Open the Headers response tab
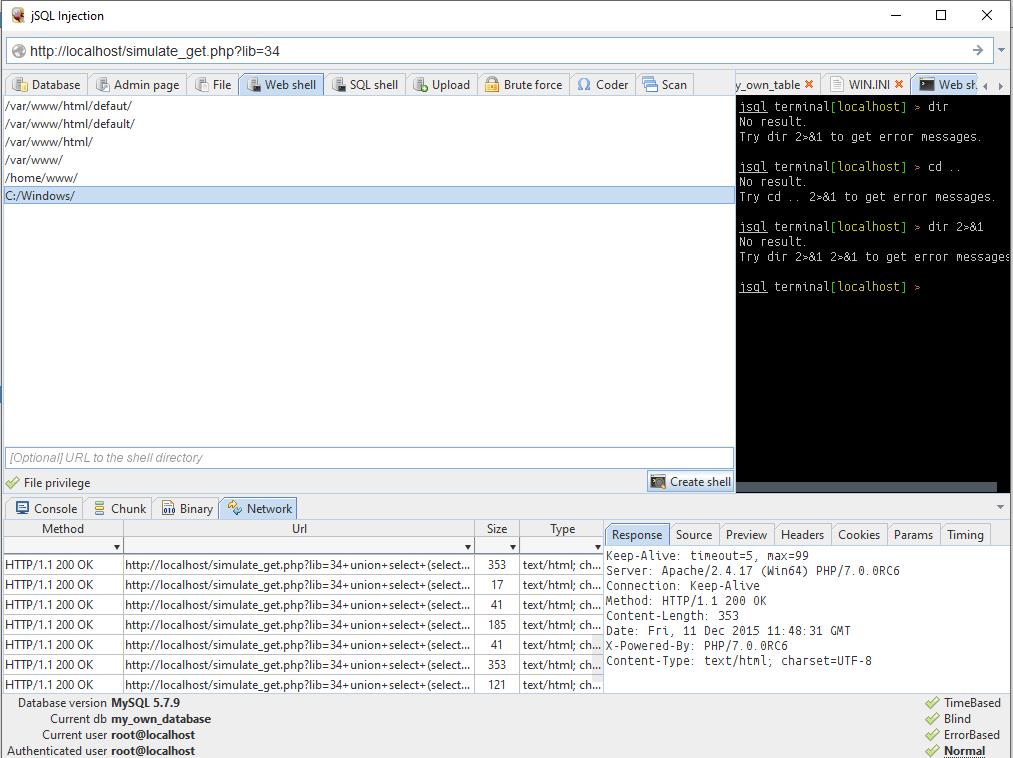The image size is (1013, 758). pyautogui.click(x=802, y=535)
